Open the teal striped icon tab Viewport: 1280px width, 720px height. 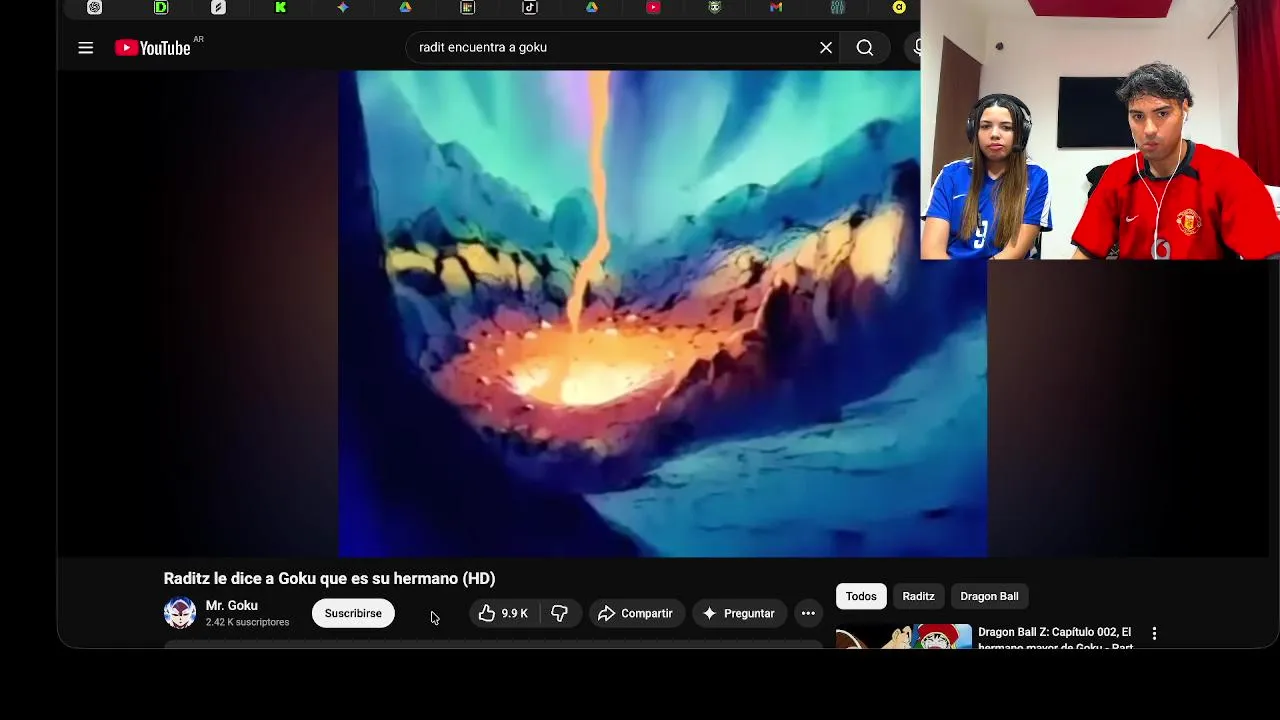pyautogui.click(x=837, y=7)
